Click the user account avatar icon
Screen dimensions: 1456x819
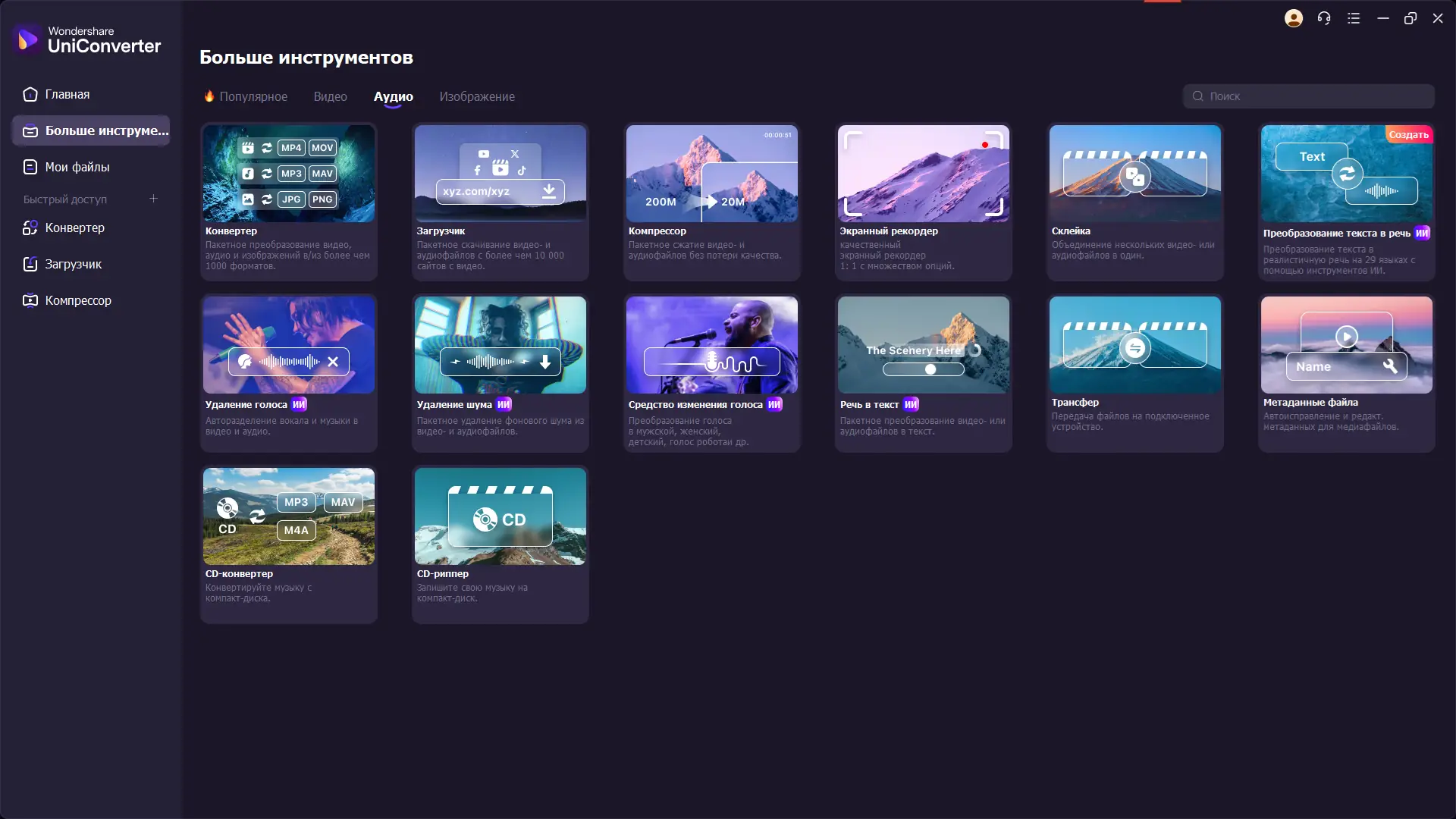click(1294, 18)
